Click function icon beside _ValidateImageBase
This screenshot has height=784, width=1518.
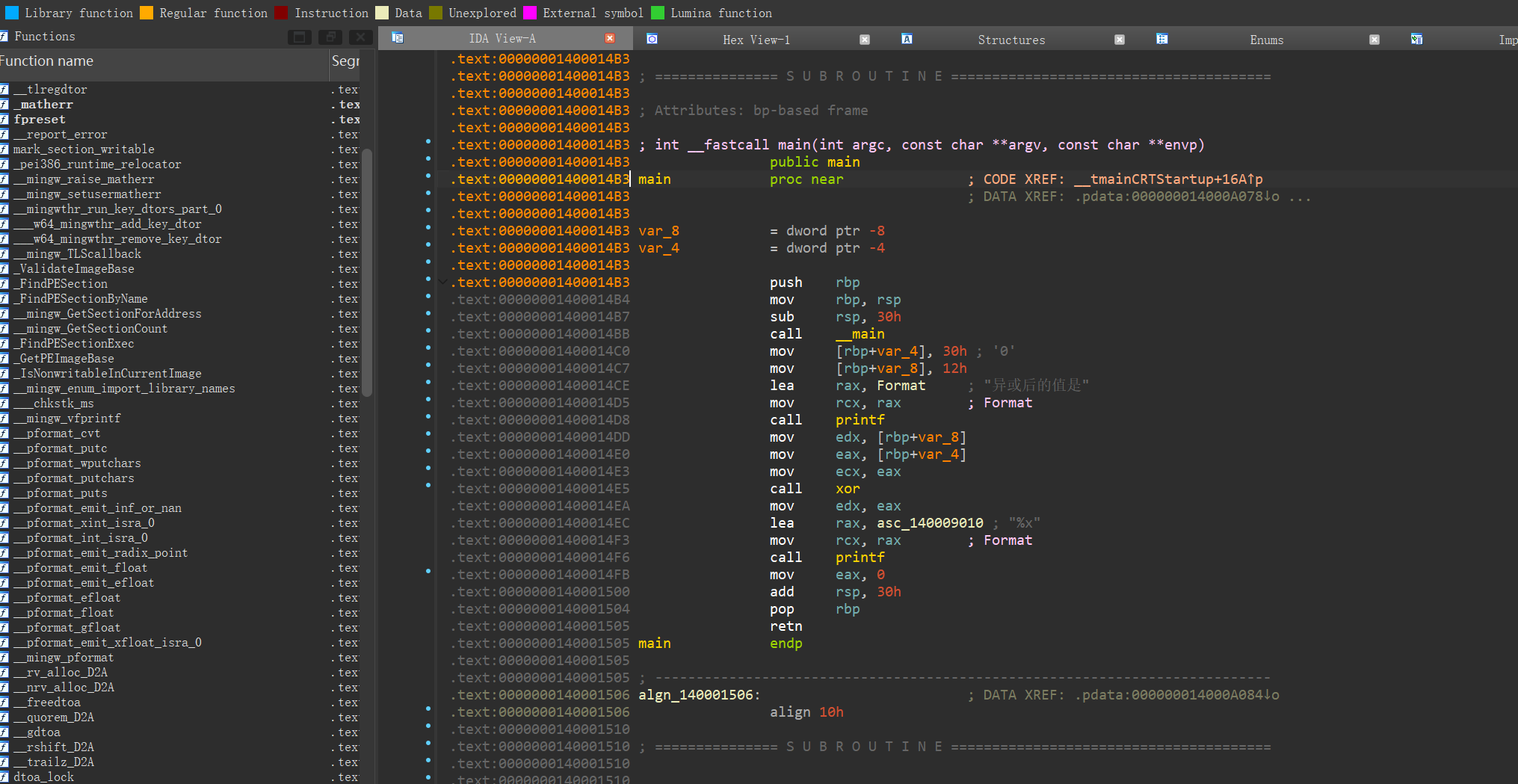[4, 269]
